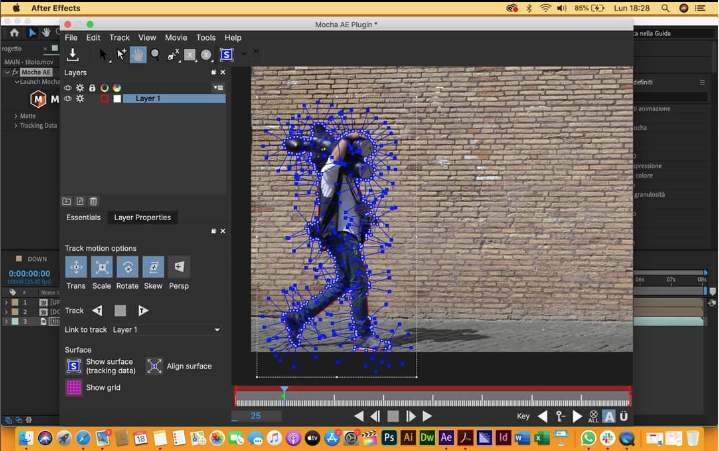Image resolution: width=719 pixels, height=451 pixels.
Task: Open the Layers panel options menu
Action: coord(219,87)
